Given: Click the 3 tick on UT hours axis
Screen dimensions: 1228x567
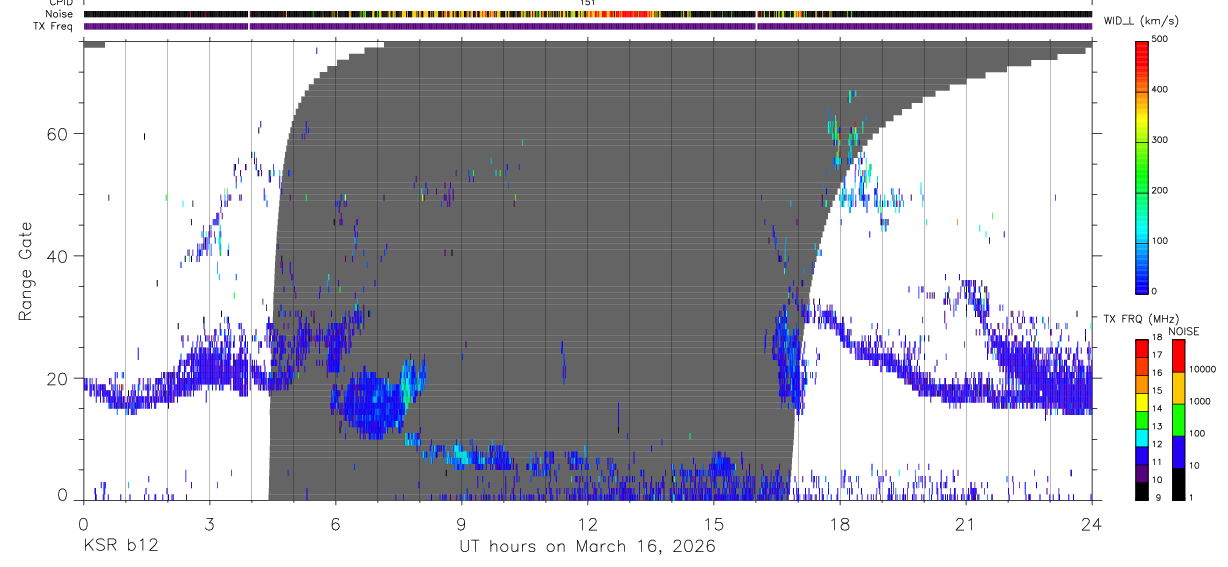Looking at the screenshot, I should tap(208, 523).
